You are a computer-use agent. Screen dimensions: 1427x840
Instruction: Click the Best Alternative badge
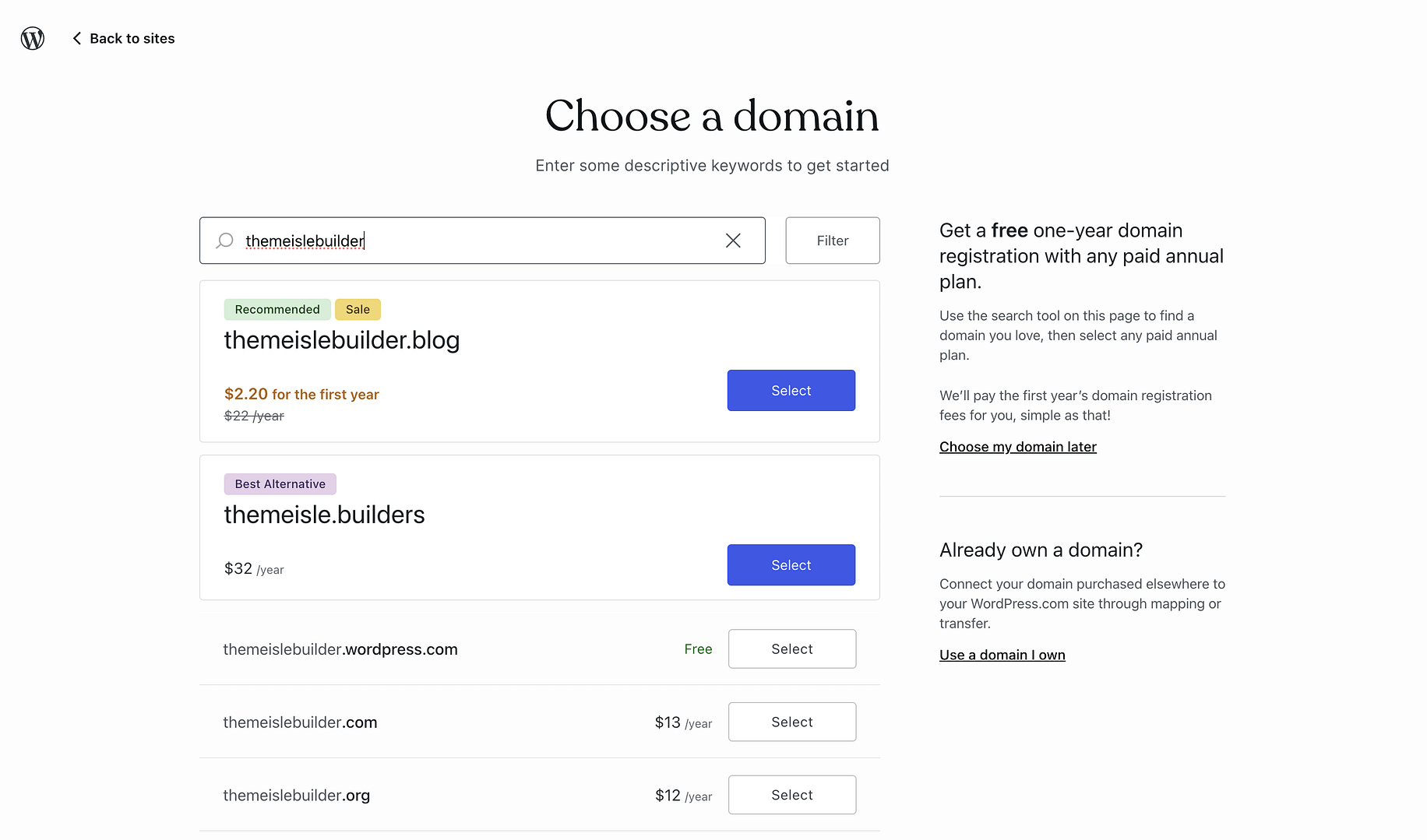[280, 483]
